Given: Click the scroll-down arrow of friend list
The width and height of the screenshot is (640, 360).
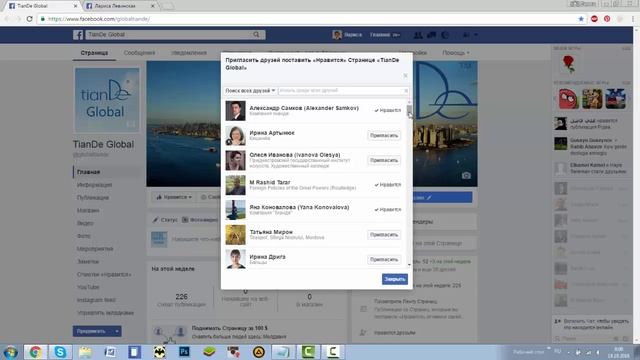Looking at the screenshot, I should [x=409, y=265].
